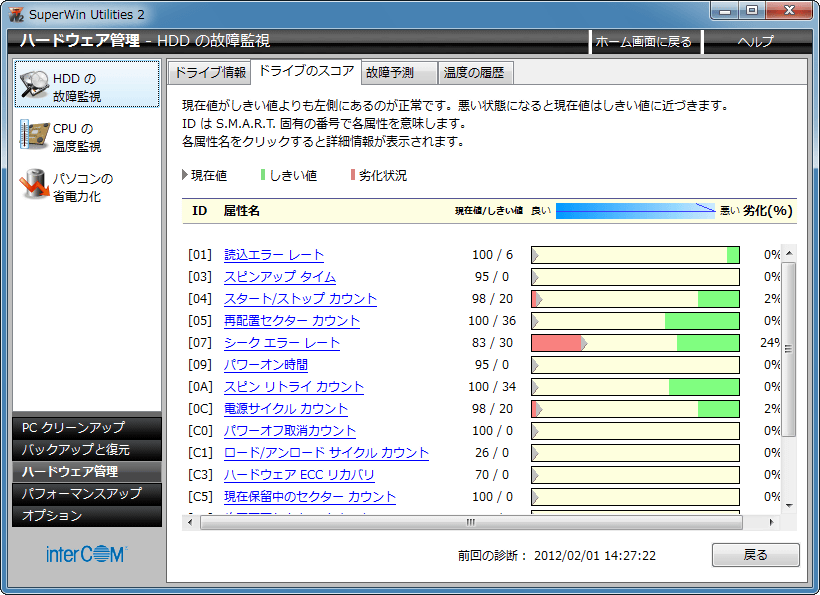Minimize the SuperWin Utilities window
This screenshot has width=820, height=595.
tap(725, 11)
